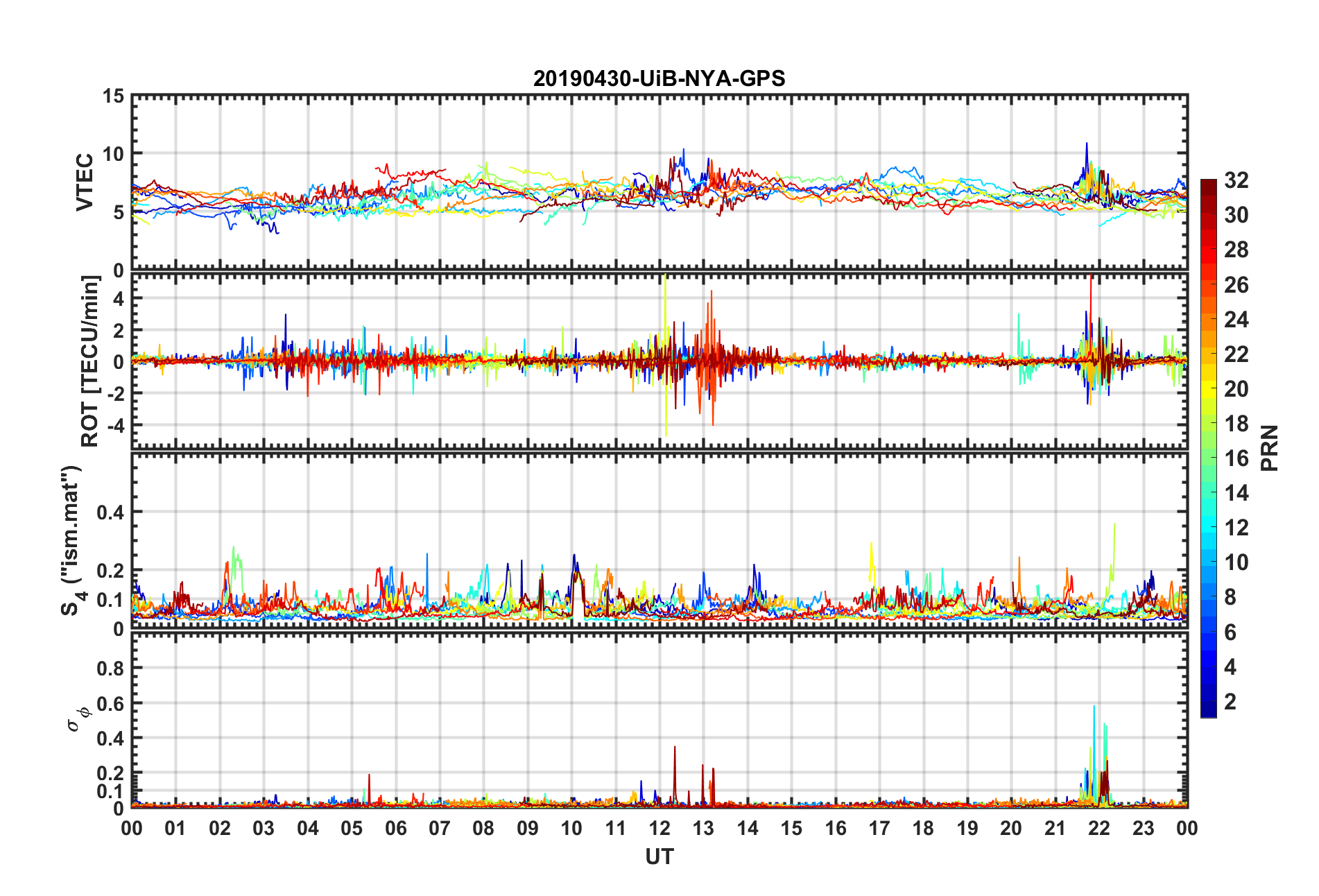Click colorbar tick value 32
This screenshot has height=896, width=1319.
[x=1236, y=180]
